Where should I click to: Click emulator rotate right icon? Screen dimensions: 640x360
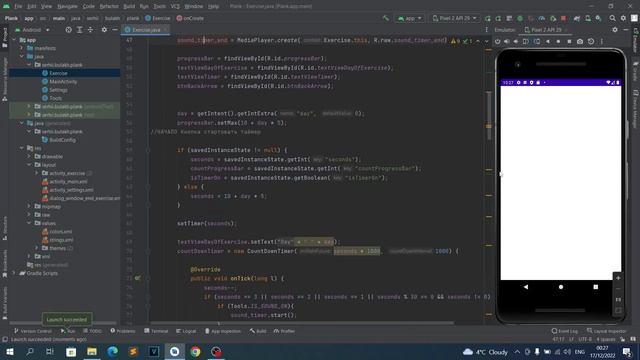537,41
